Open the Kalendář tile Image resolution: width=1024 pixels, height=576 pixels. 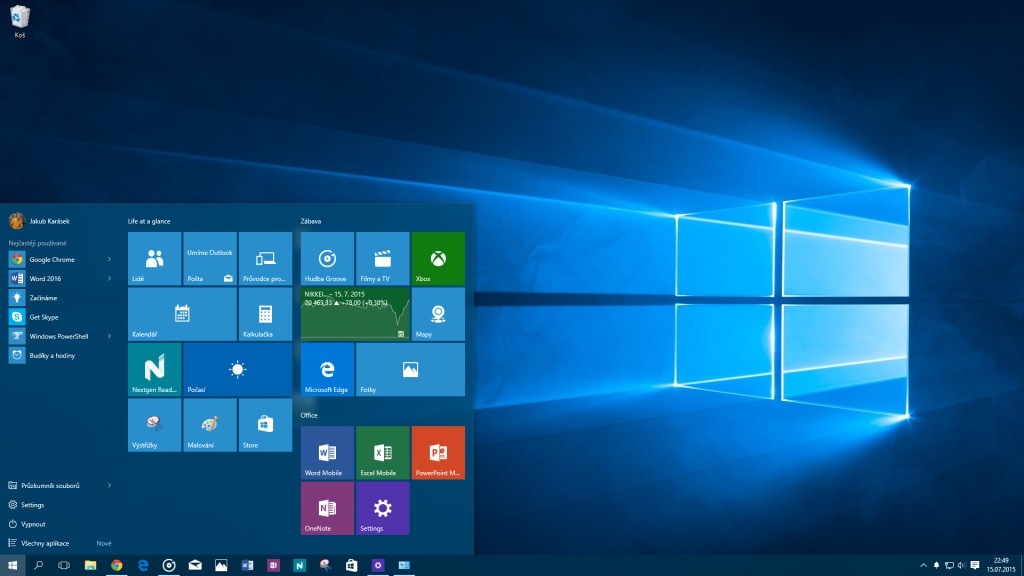182,314
